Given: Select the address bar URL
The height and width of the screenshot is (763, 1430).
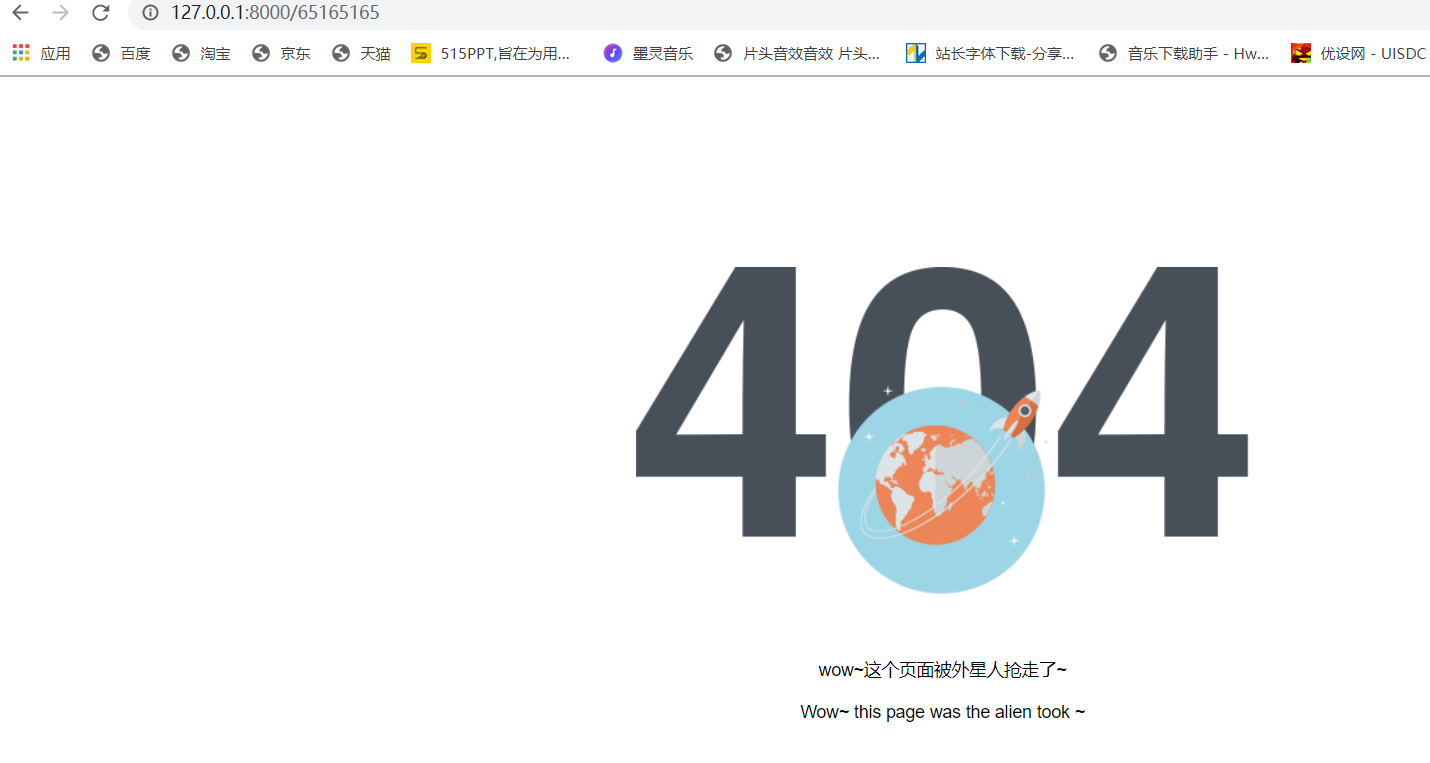Looking at the screenshot, I should 276,13.
